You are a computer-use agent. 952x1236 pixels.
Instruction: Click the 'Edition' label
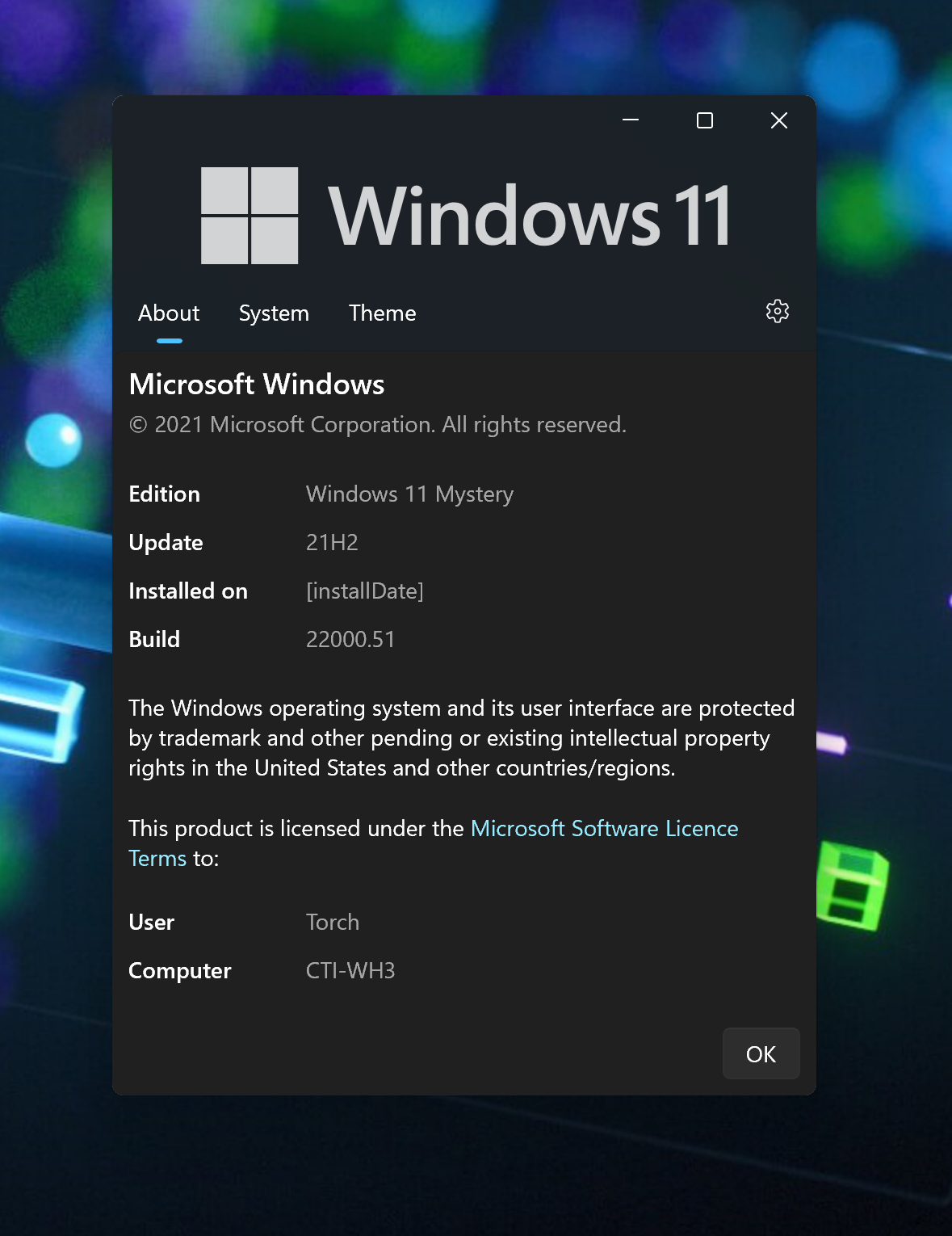(164, 494)
